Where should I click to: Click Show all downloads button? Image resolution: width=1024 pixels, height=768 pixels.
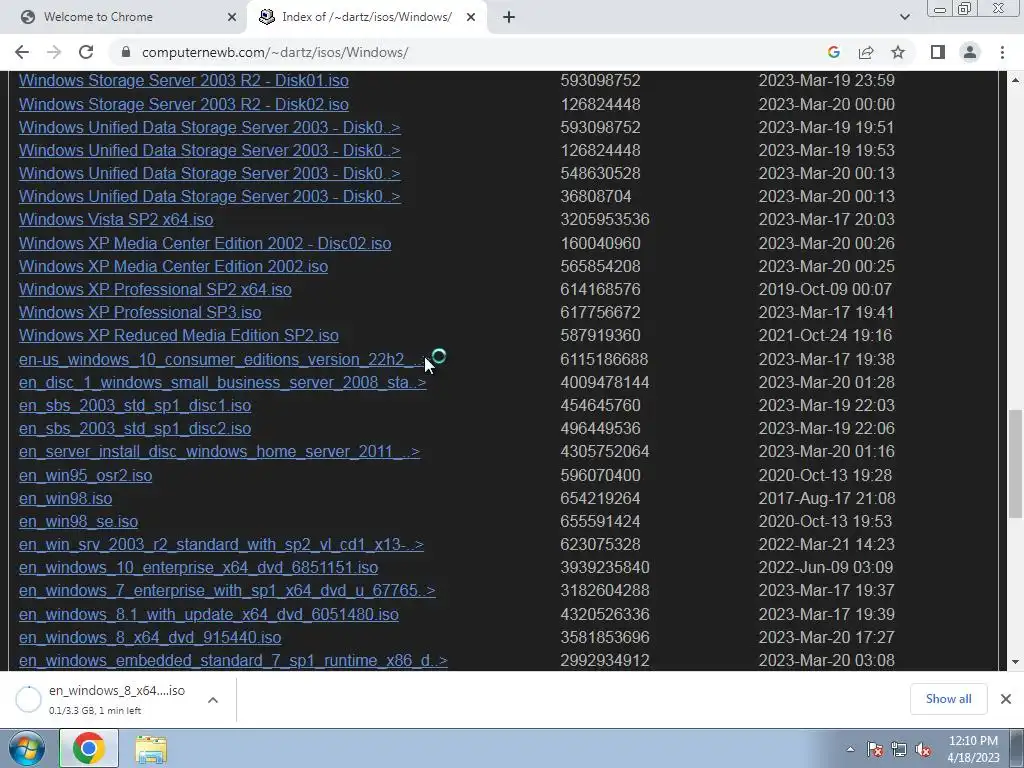click(x=948, y=699)
